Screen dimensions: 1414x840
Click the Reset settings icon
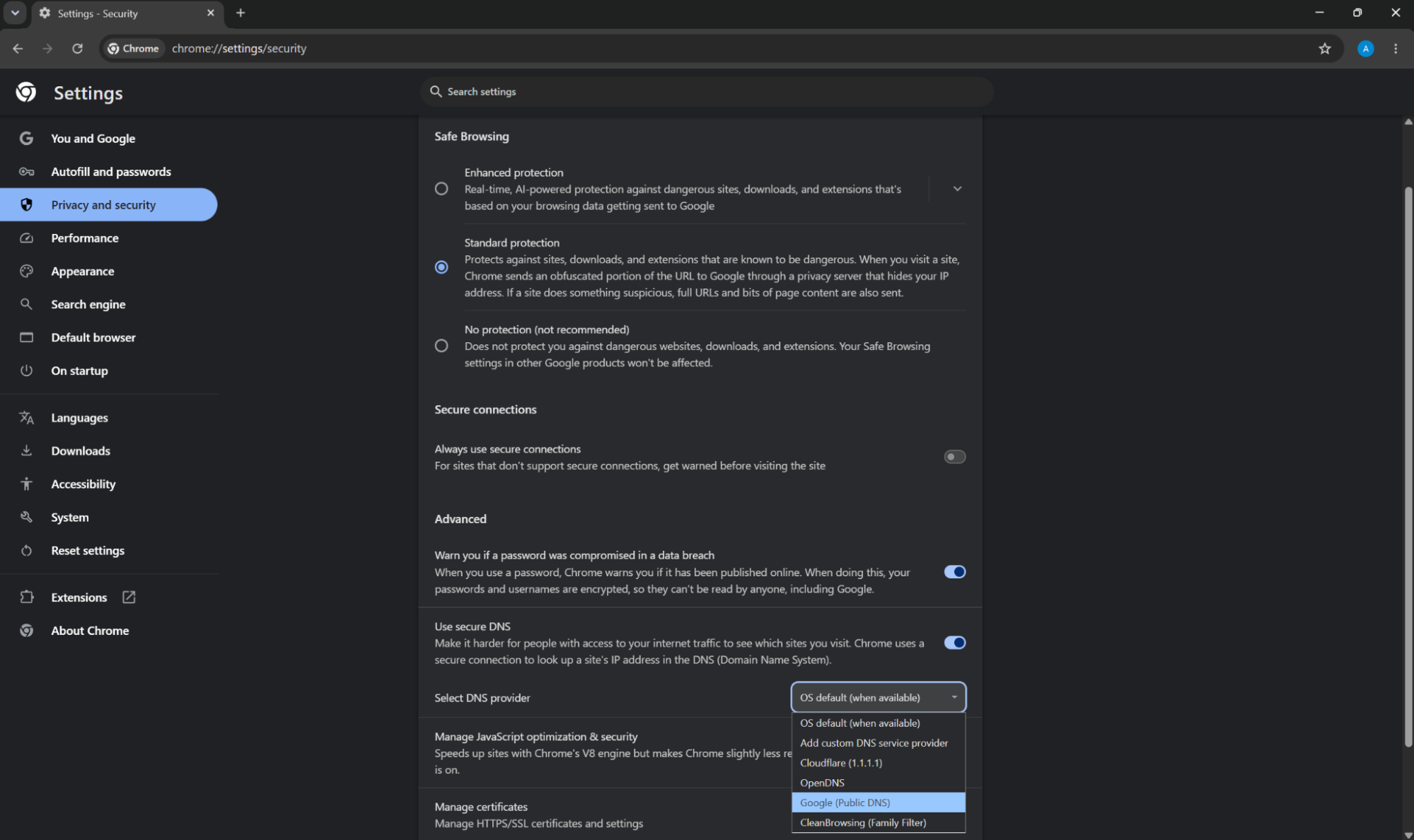pyautogui.click(x=26, y=551)
